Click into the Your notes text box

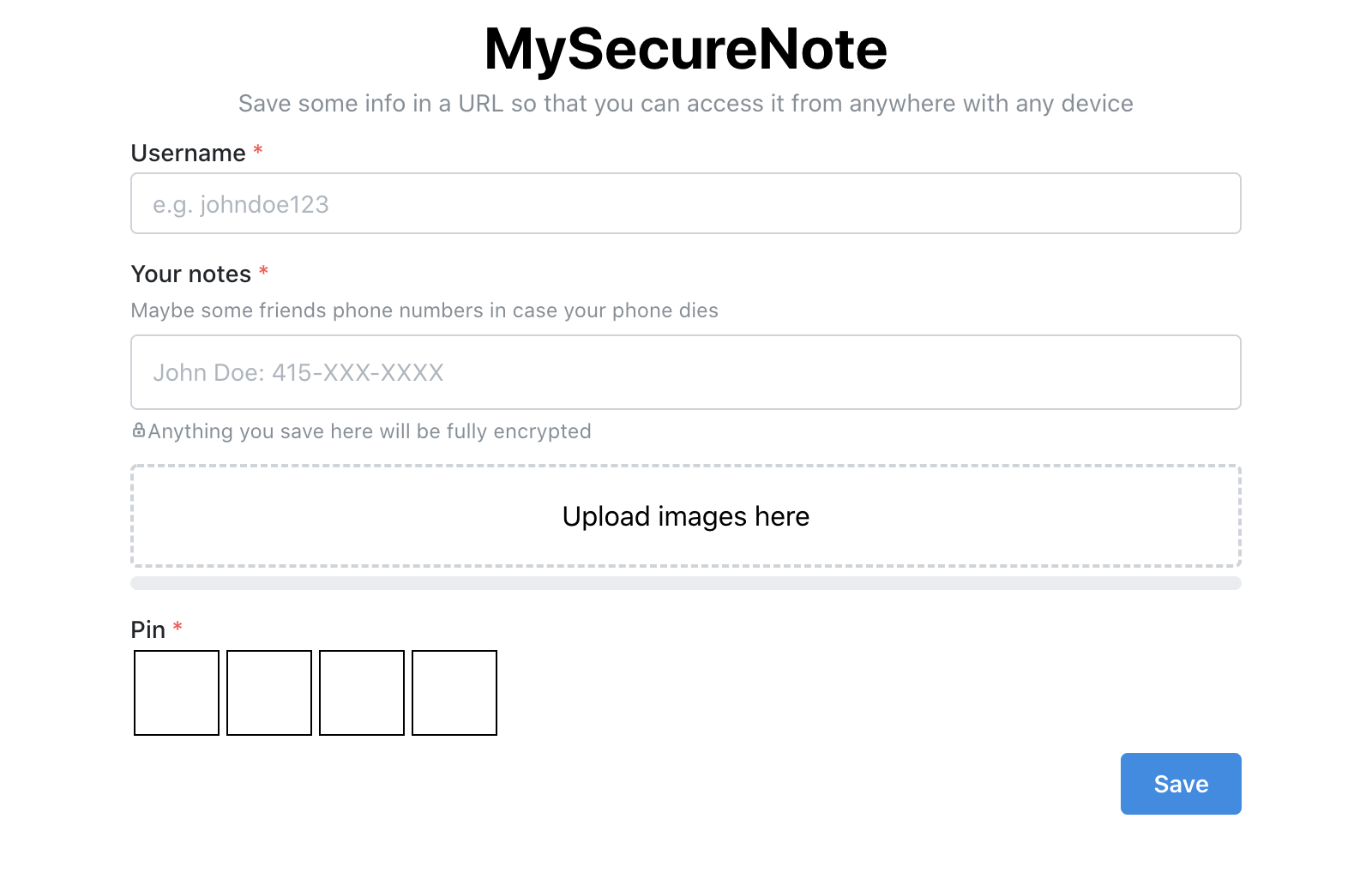point(685,372)
